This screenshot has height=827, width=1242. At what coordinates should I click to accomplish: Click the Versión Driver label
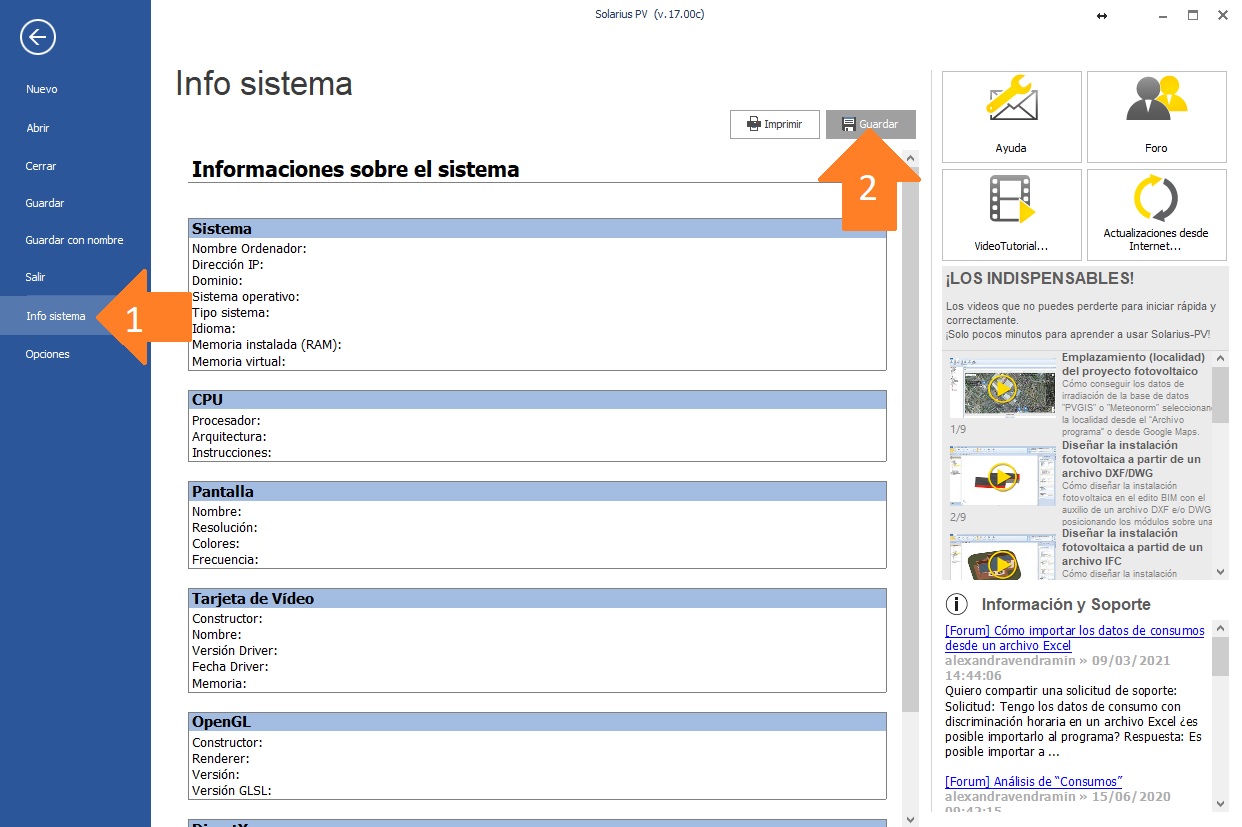pyautogui.click(x=235, y=650)
